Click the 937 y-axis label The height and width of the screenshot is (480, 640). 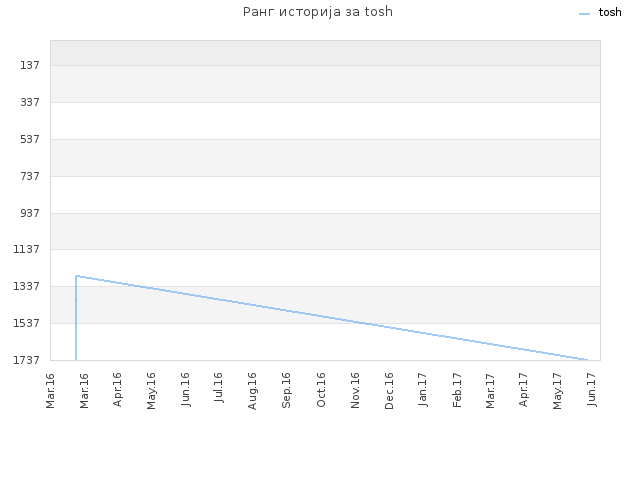(30, 213)
